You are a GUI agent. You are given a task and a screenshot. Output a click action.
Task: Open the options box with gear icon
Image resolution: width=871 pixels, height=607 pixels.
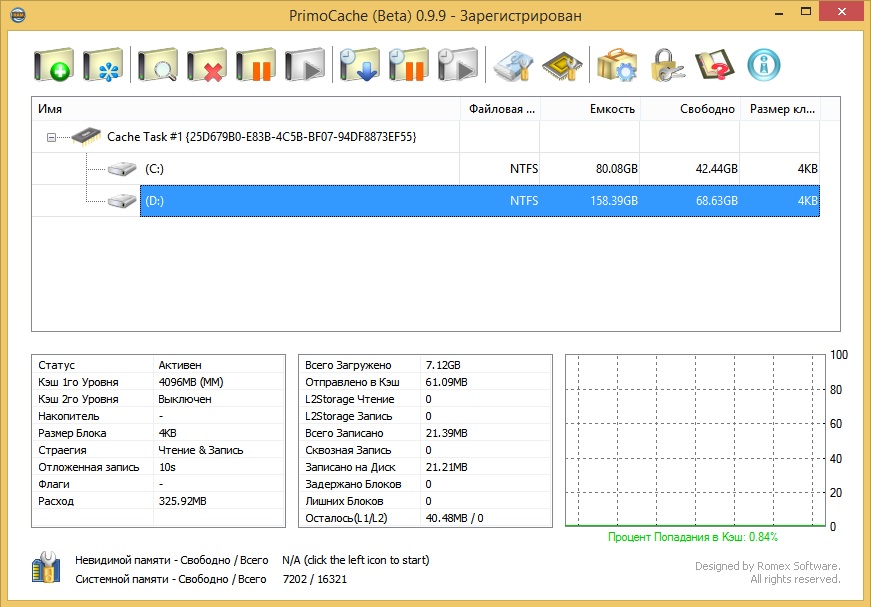click(x=617, y=65)
